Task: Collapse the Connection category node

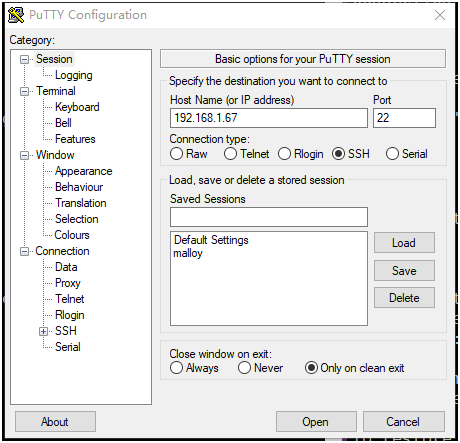Action: (x=24, y=251)
